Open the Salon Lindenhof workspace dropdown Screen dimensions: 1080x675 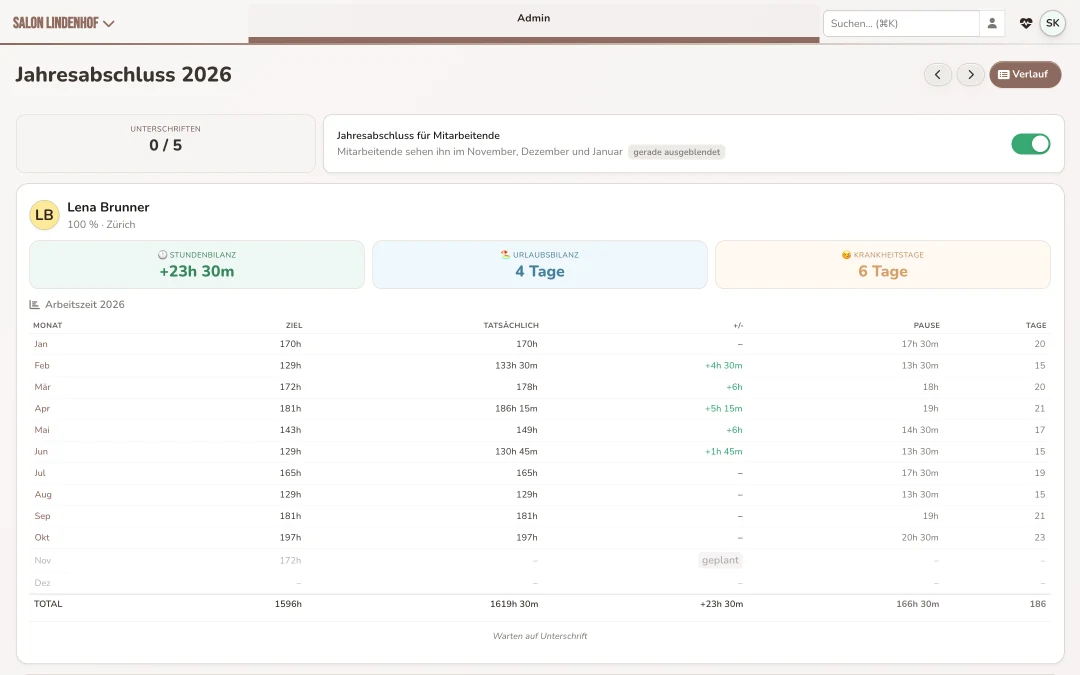pos(63,23)
